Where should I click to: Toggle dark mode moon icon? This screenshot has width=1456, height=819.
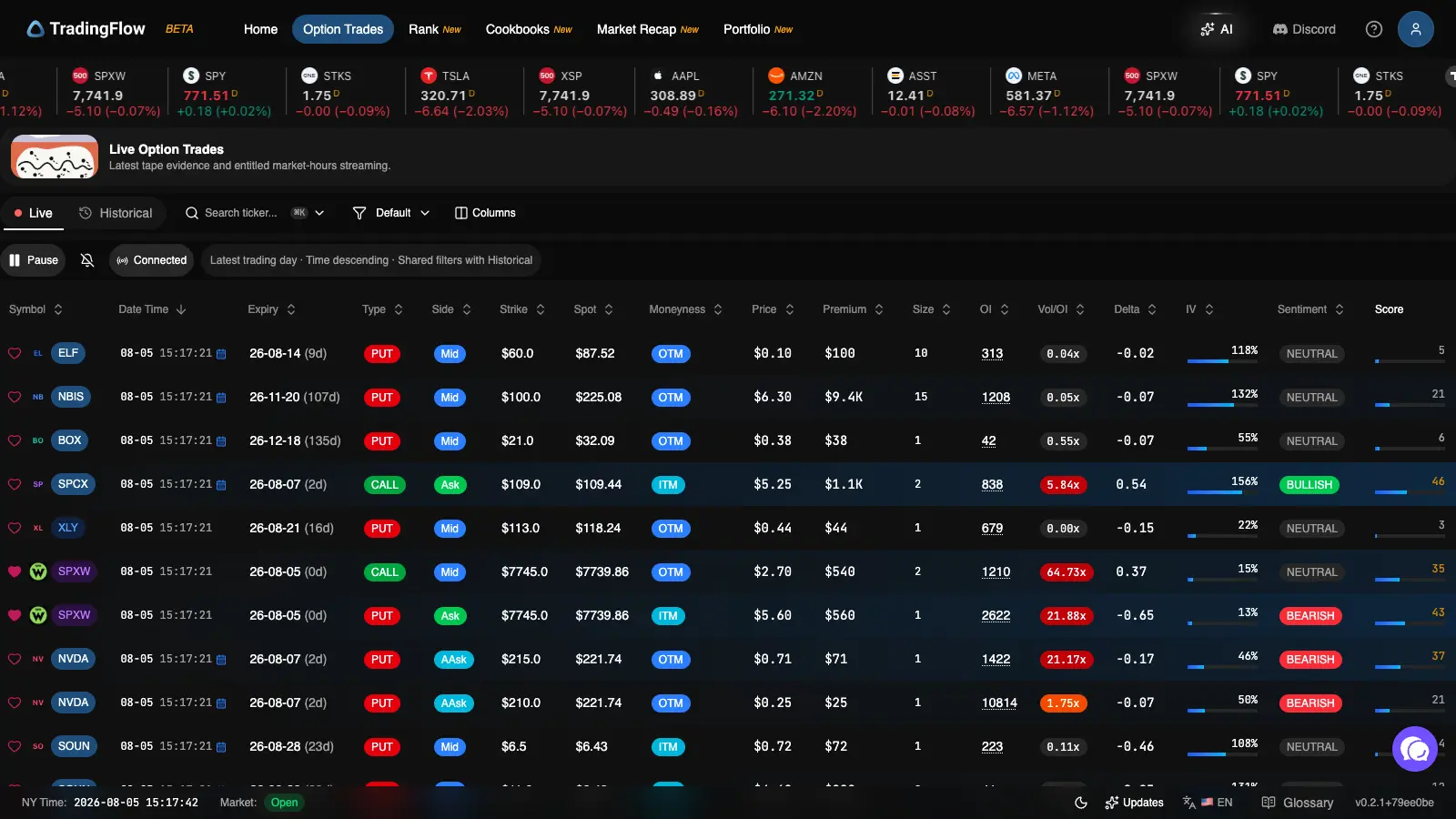point(1081,803)
